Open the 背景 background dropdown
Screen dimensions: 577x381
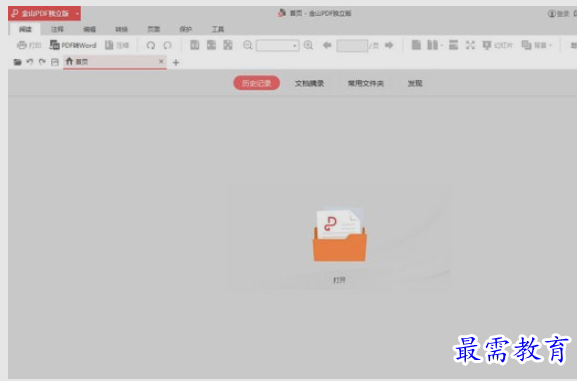click(537, 45)
